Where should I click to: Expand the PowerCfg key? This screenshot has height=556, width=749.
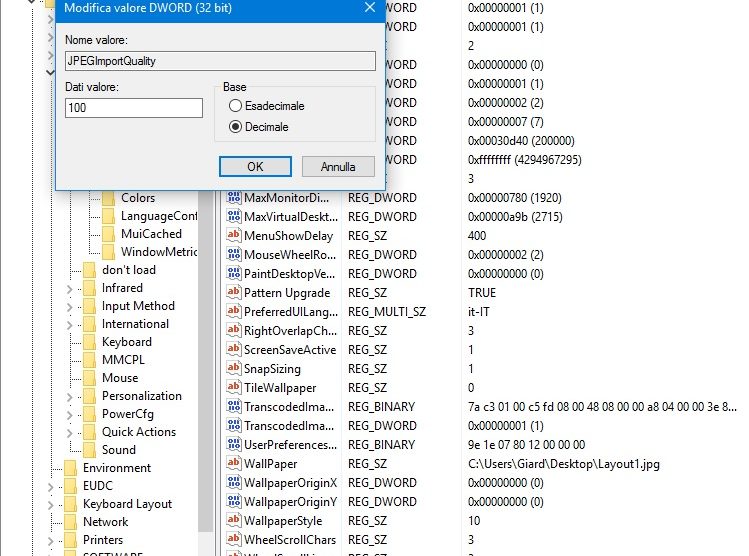70,415
